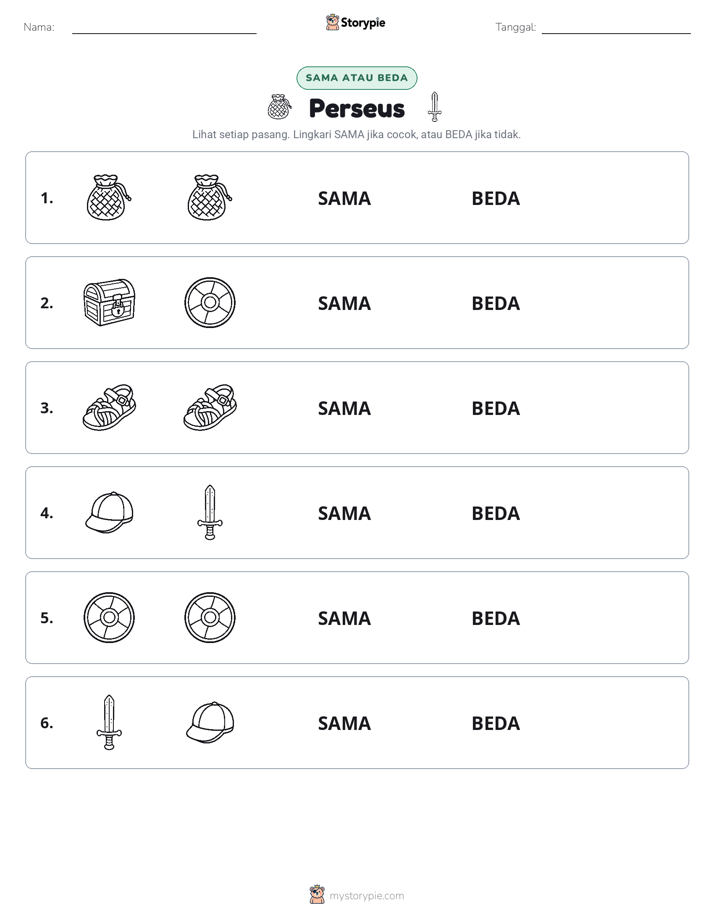Click the right sandal icon in row 3
The height and width of the screenshot is (924, 714).
click(210, 407)
